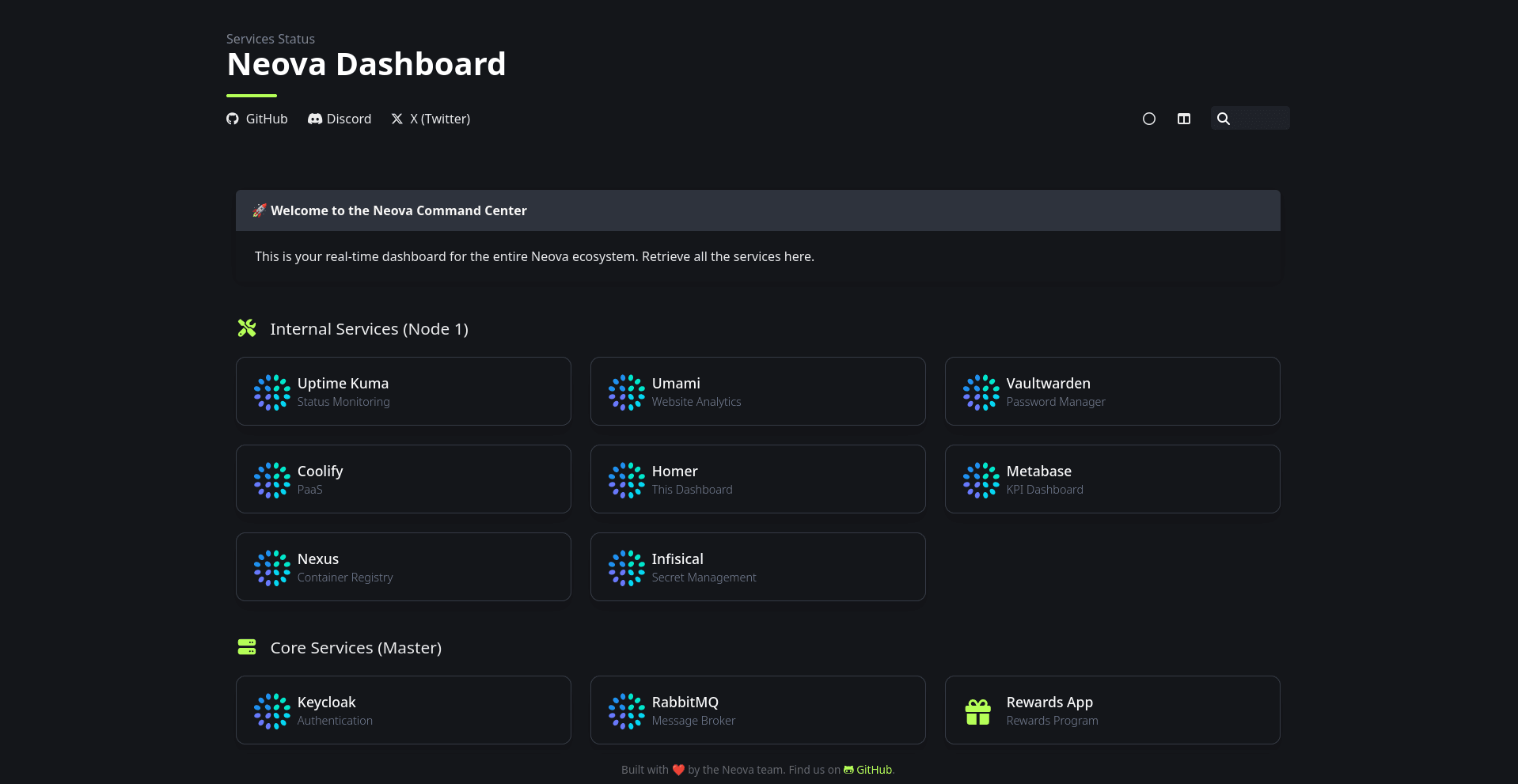
Task: Focus the search input field
Action: (1261, 119)
